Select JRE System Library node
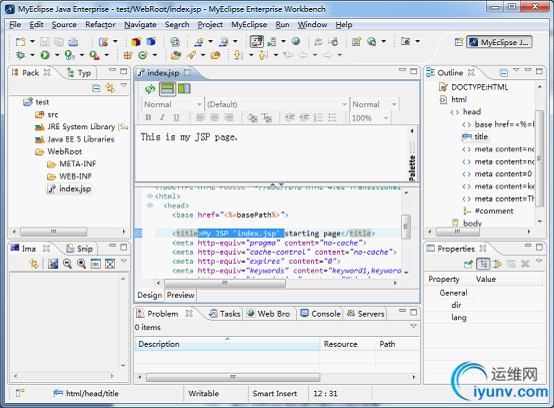Image resolution: width=554 pixels, height=408 pixels. click(82, 126)
